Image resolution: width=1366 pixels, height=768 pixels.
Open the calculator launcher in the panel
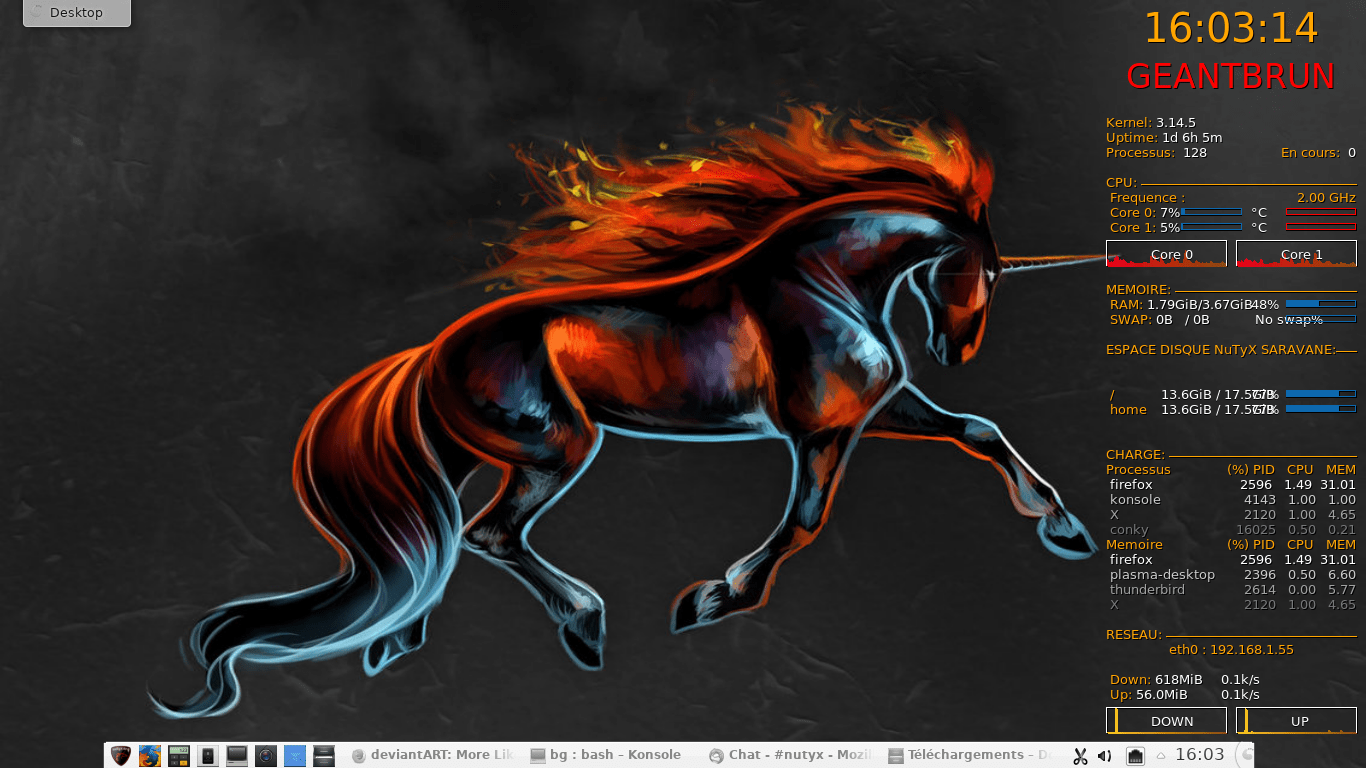(x=179, y=756)
